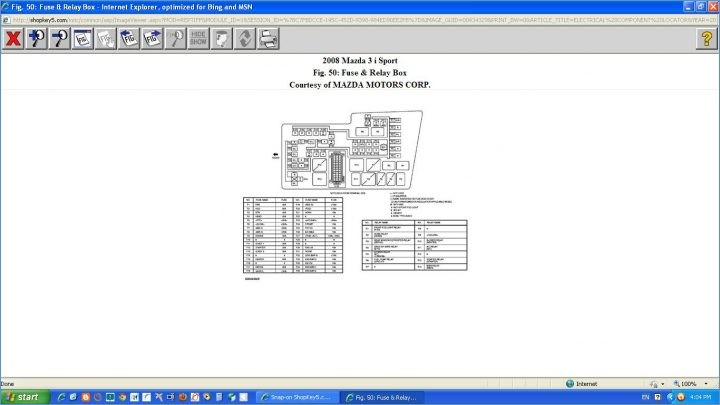This screenshot has height=405, width=720.
Task: Click the Internet Explorer title bar icon
Action: (6, 7)
